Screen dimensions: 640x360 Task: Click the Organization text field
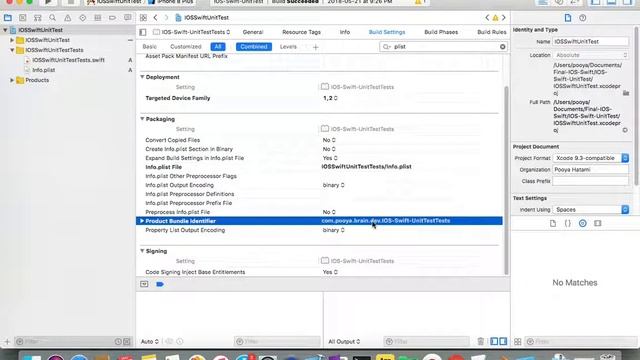(x=591, y=169)
